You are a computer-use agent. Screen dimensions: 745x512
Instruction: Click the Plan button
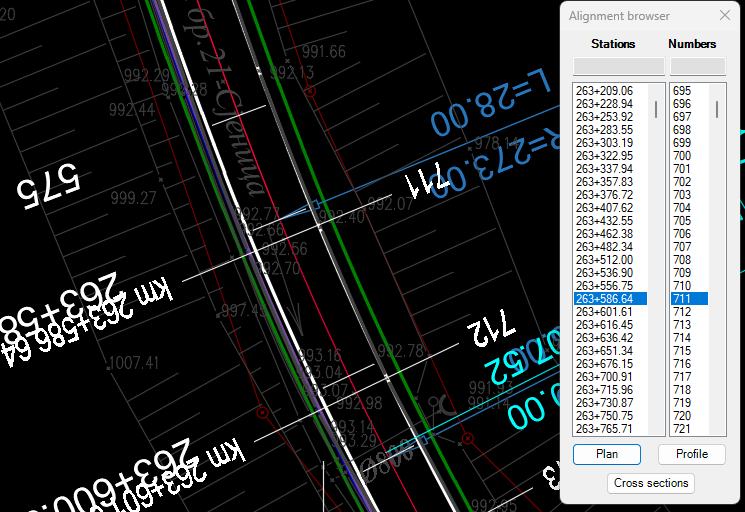coord(606,454)
